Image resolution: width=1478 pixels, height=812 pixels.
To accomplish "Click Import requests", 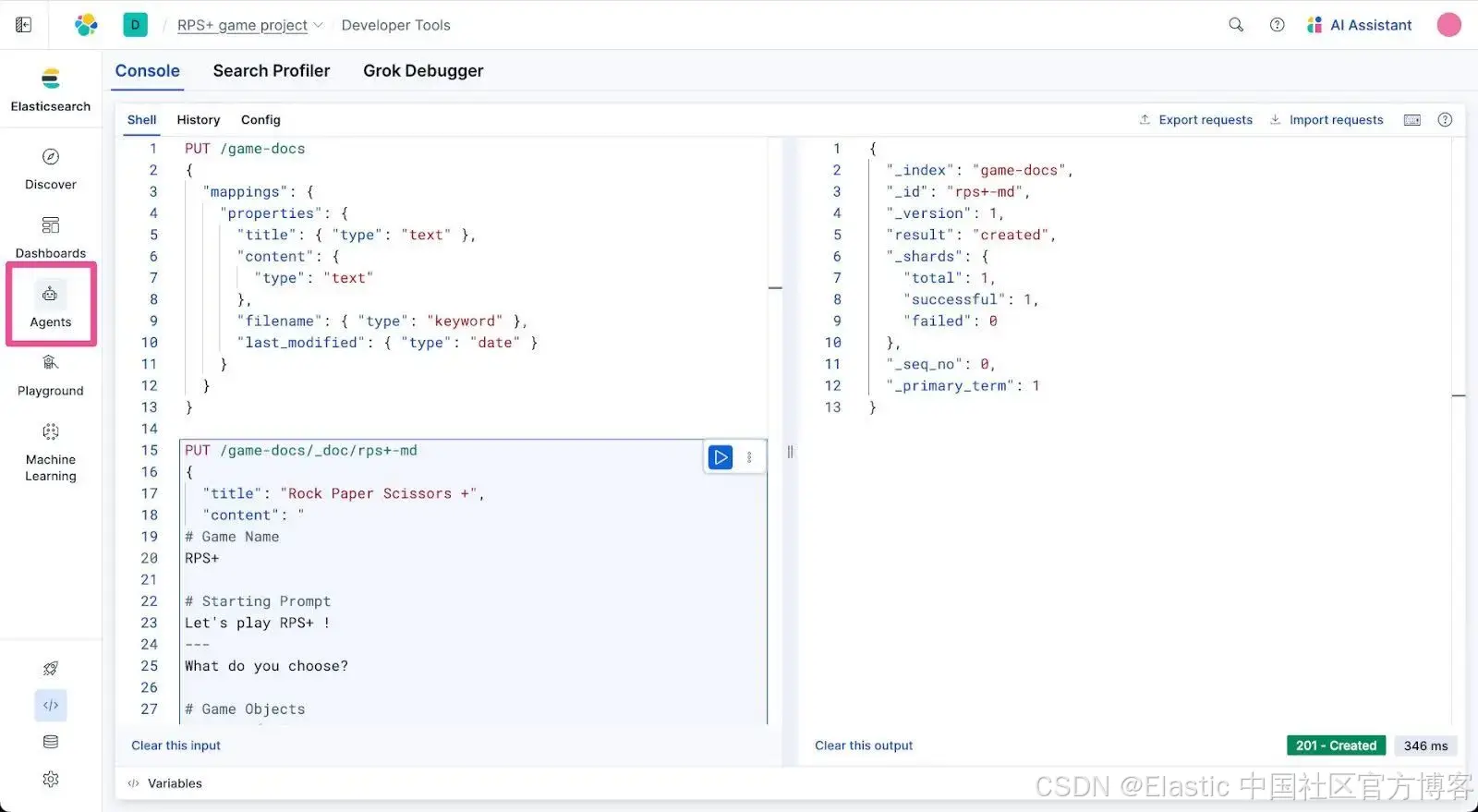I will point(1327,120).
